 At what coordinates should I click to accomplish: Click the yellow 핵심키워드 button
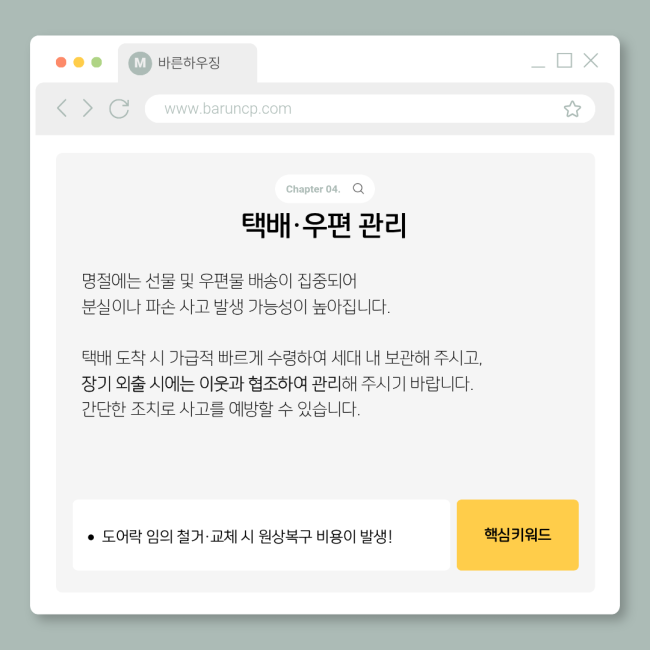(517, 535)
